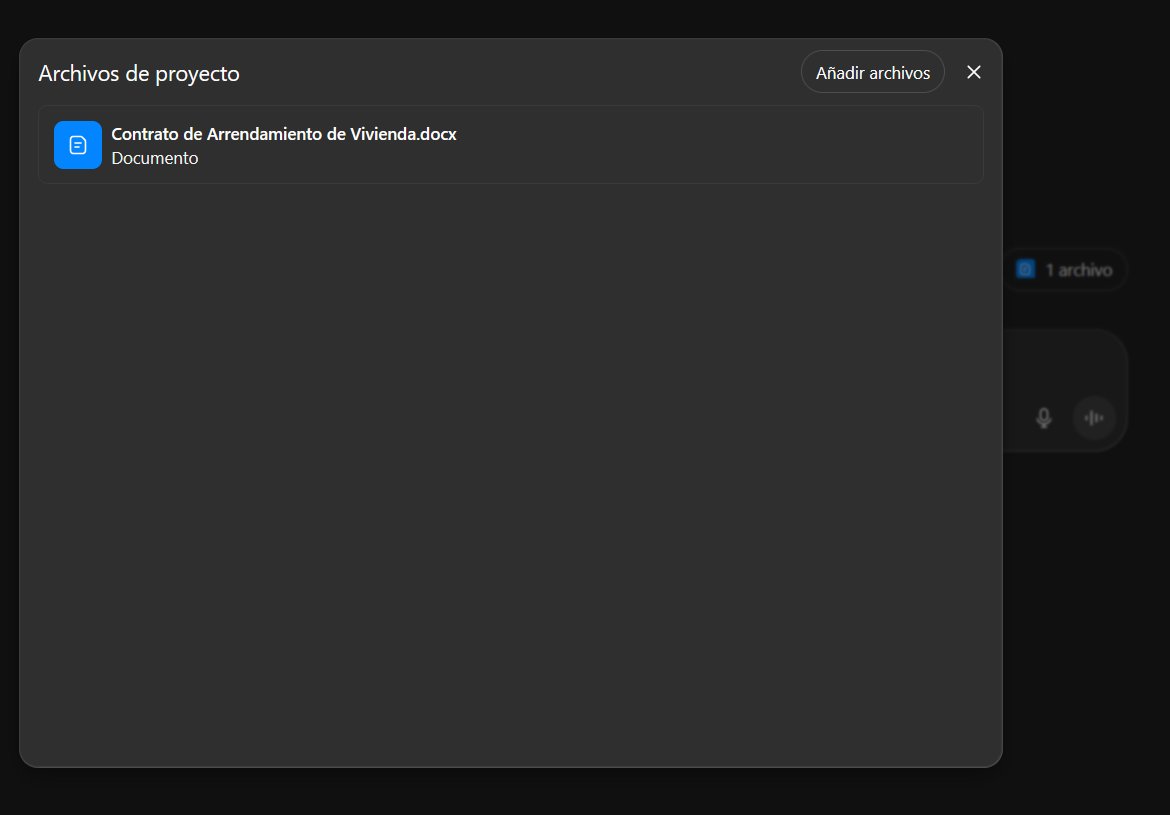Viewport: 1170px width, 815px height.
Task: Click the .docx extension in the file name
Action: click(438, 134)
